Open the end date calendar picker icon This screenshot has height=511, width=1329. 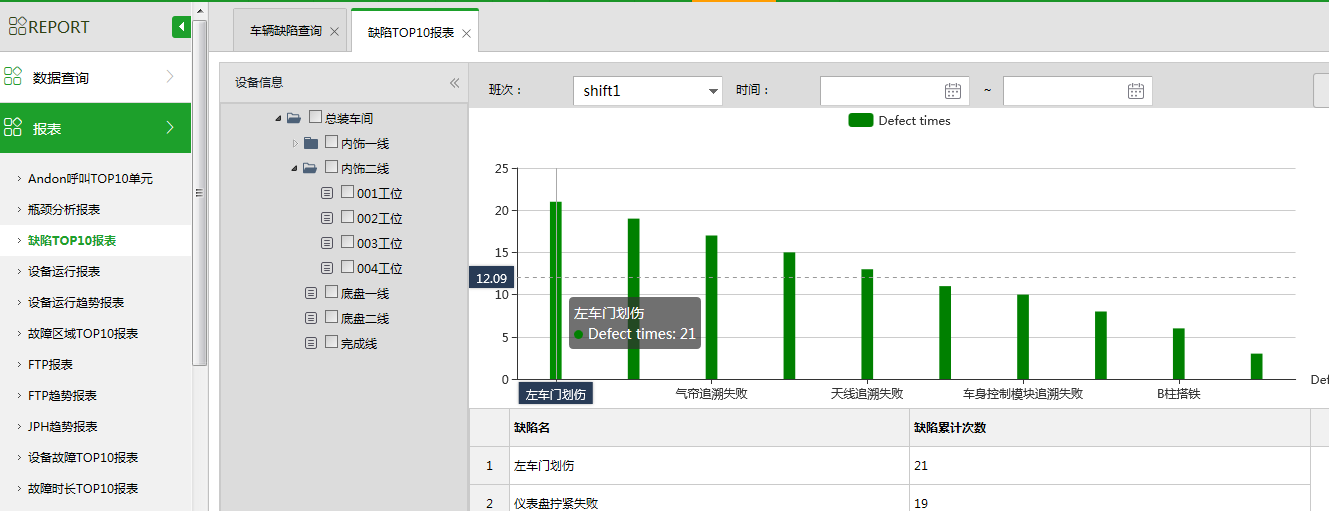click(x=1135, y=91)
